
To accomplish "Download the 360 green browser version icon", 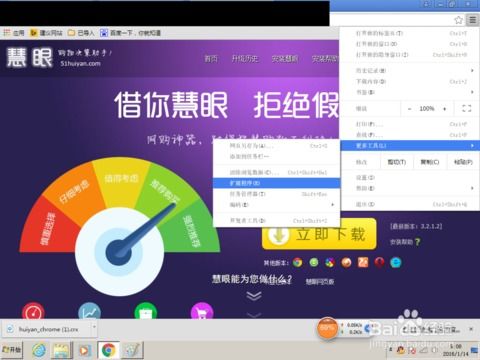I will click(314, 263).
